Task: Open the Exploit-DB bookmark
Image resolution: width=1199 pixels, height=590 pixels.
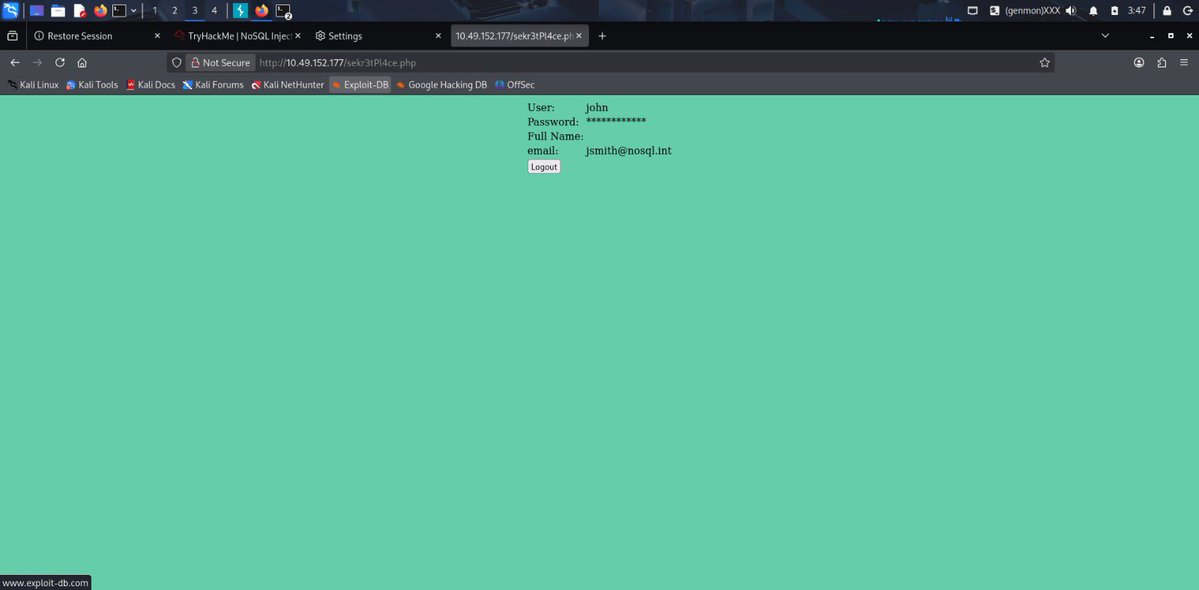Action: tap(359, 85)
